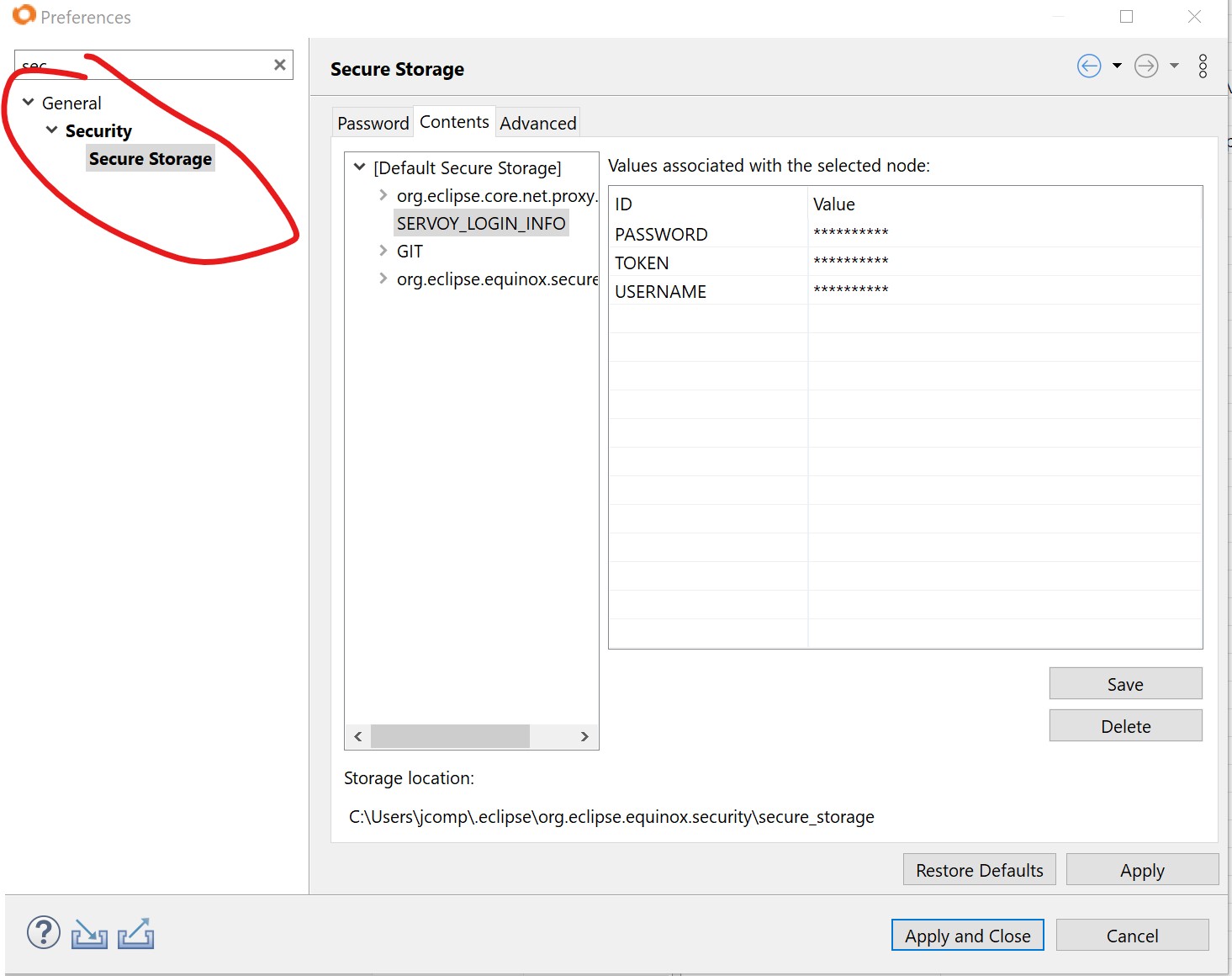Collapse the Security tree node
Image resolution: width=1232 pixels, height=976 pixels.
pos(52,130)
